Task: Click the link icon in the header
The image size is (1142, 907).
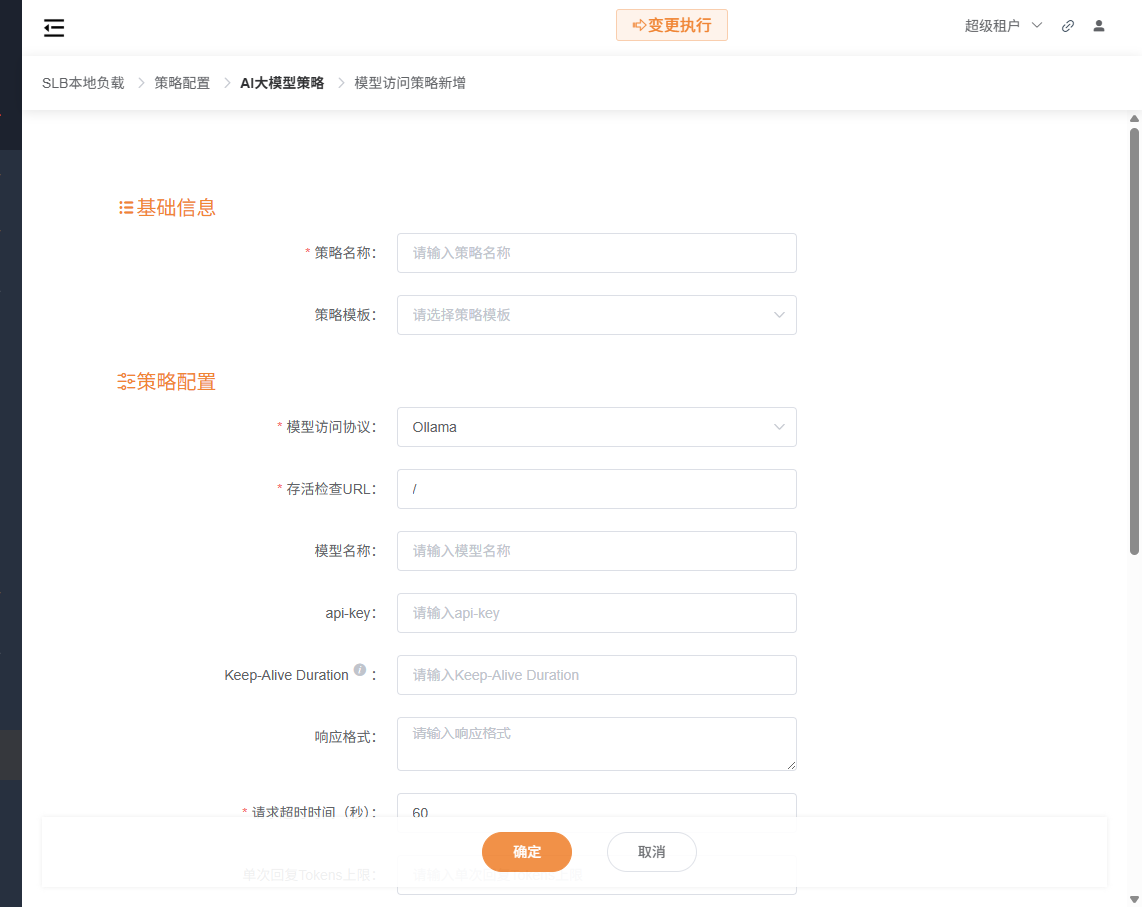Action: coord(1067,26)
